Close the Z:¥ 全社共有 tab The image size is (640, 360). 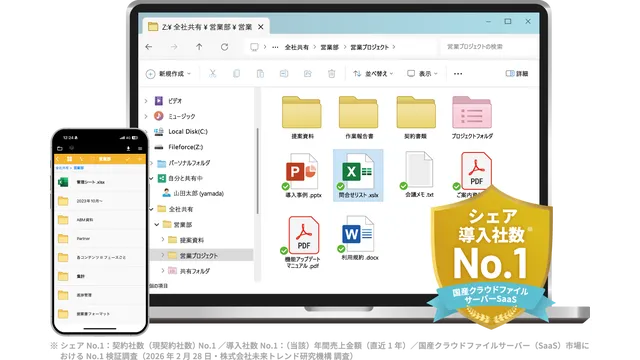[261, 27]
